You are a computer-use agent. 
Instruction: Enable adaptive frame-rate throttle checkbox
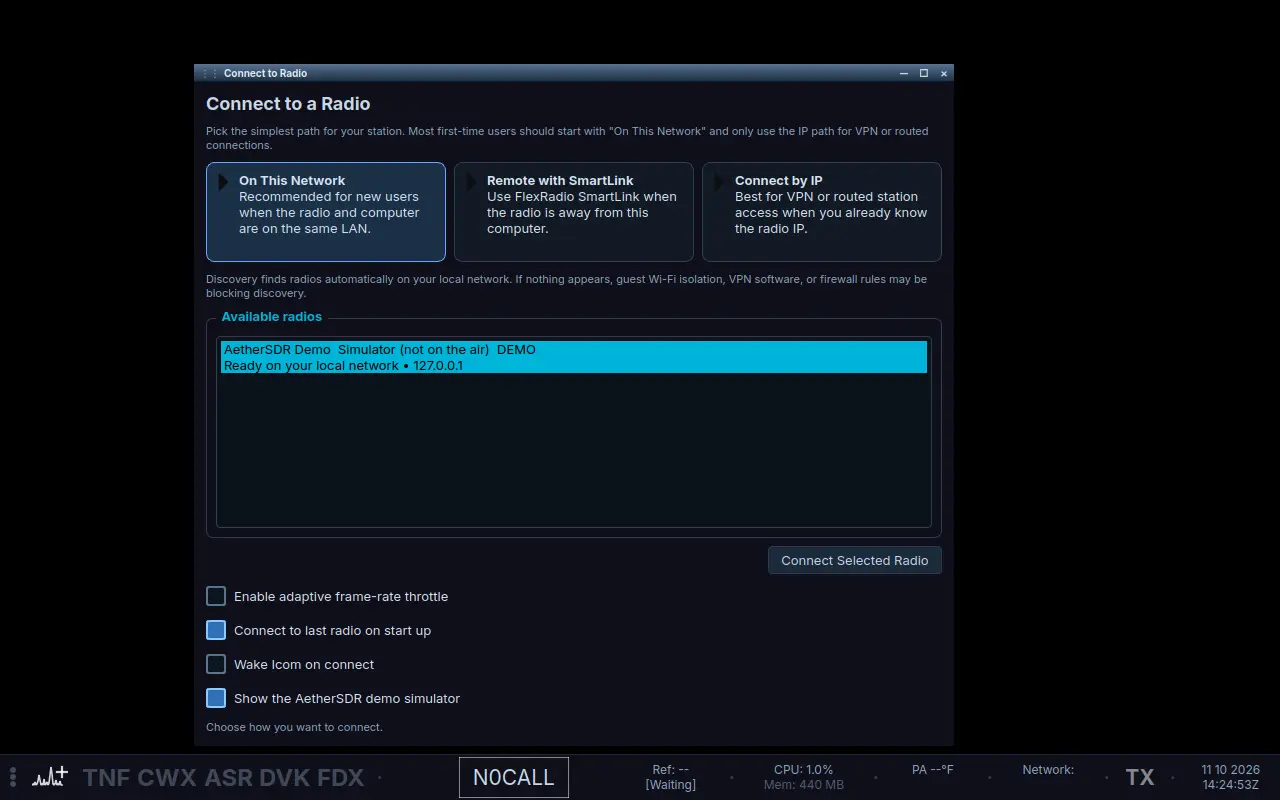click(216, 596)
